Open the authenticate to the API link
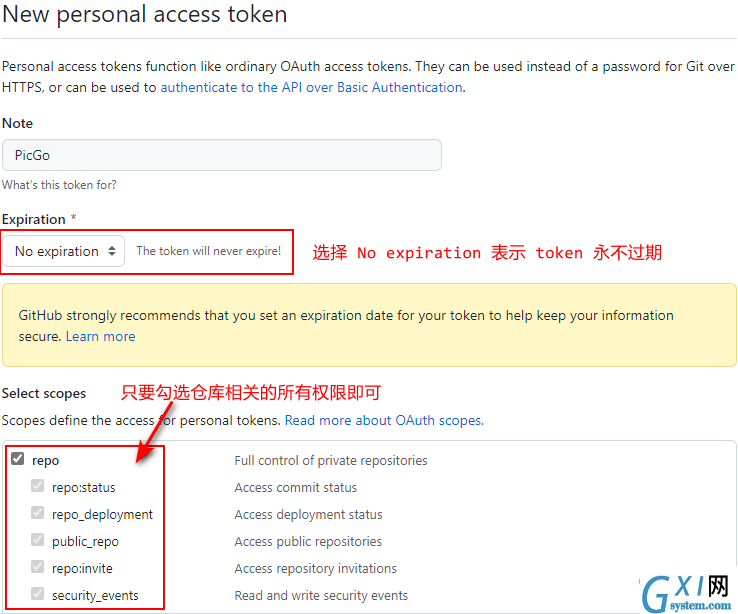 [x=311, y=88]
